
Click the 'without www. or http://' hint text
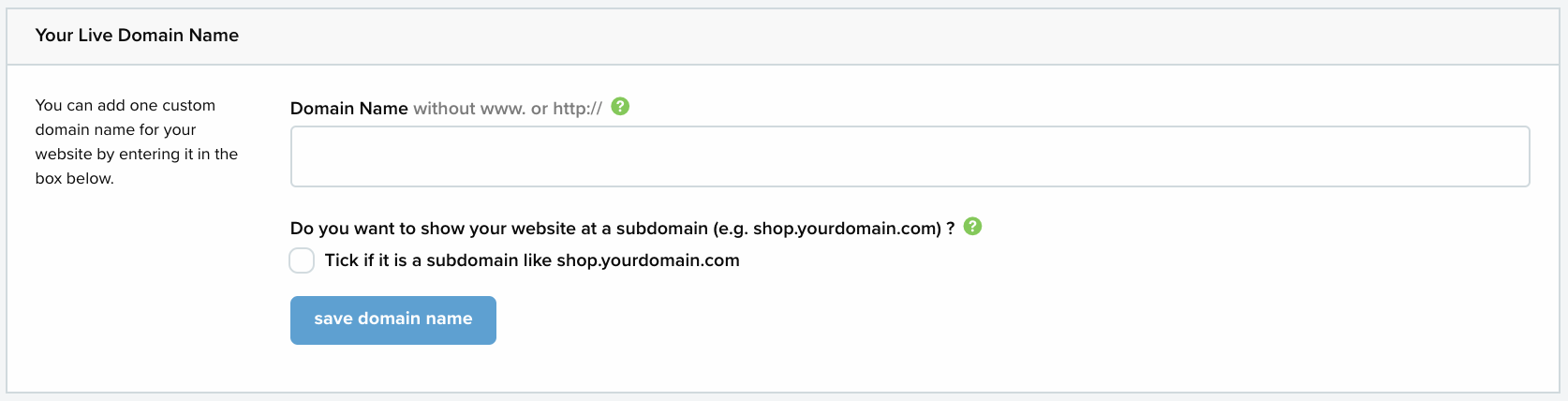(508, 109)
